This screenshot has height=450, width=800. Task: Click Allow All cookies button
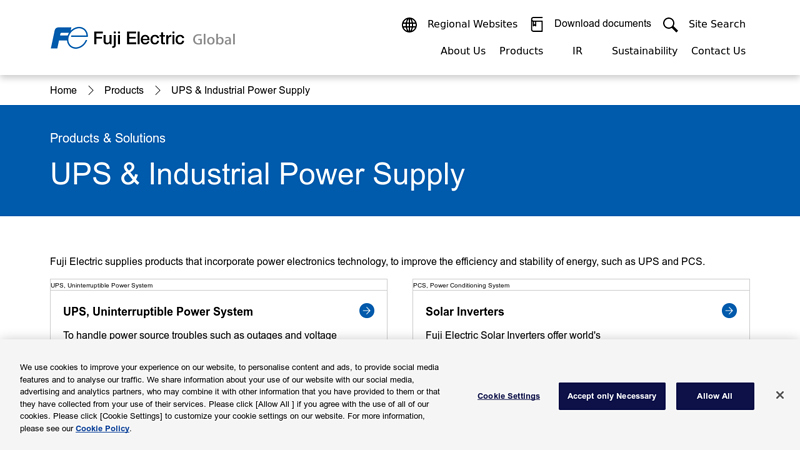[x=715, y=396]
